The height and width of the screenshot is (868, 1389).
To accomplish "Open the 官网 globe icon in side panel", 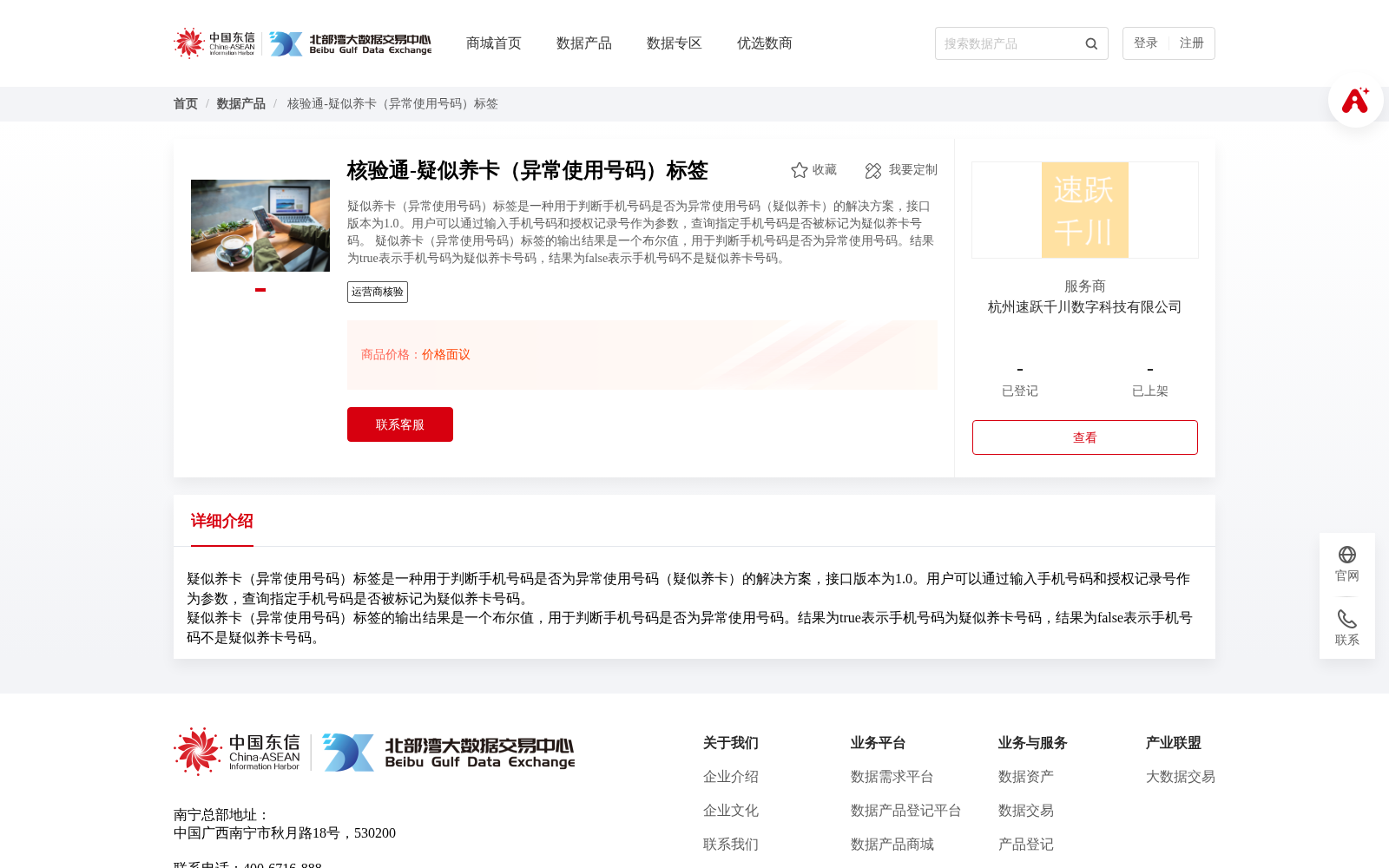I will coord(1347,555).
